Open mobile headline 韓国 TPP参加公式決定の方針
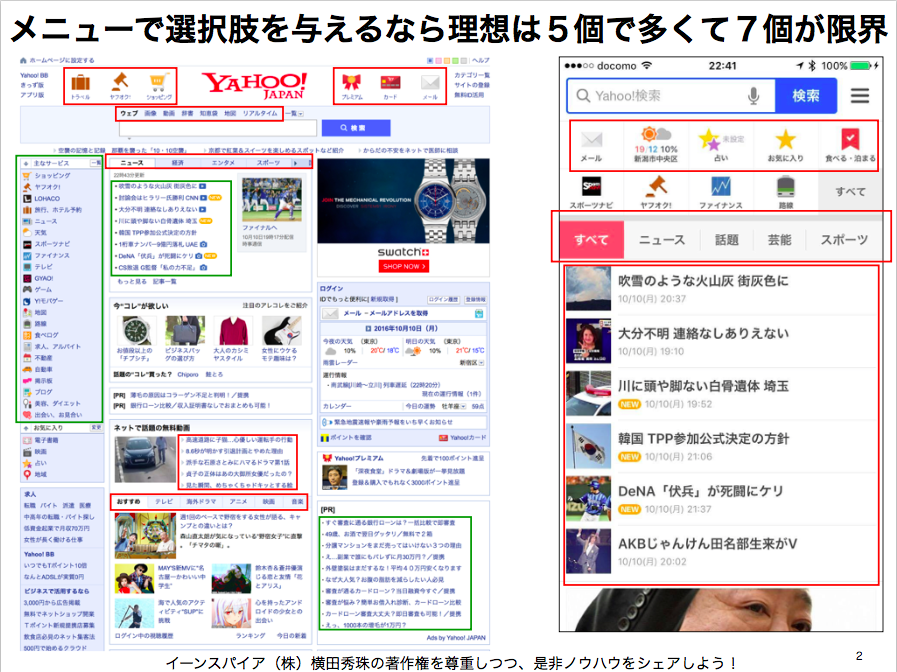 pos(703,439)
